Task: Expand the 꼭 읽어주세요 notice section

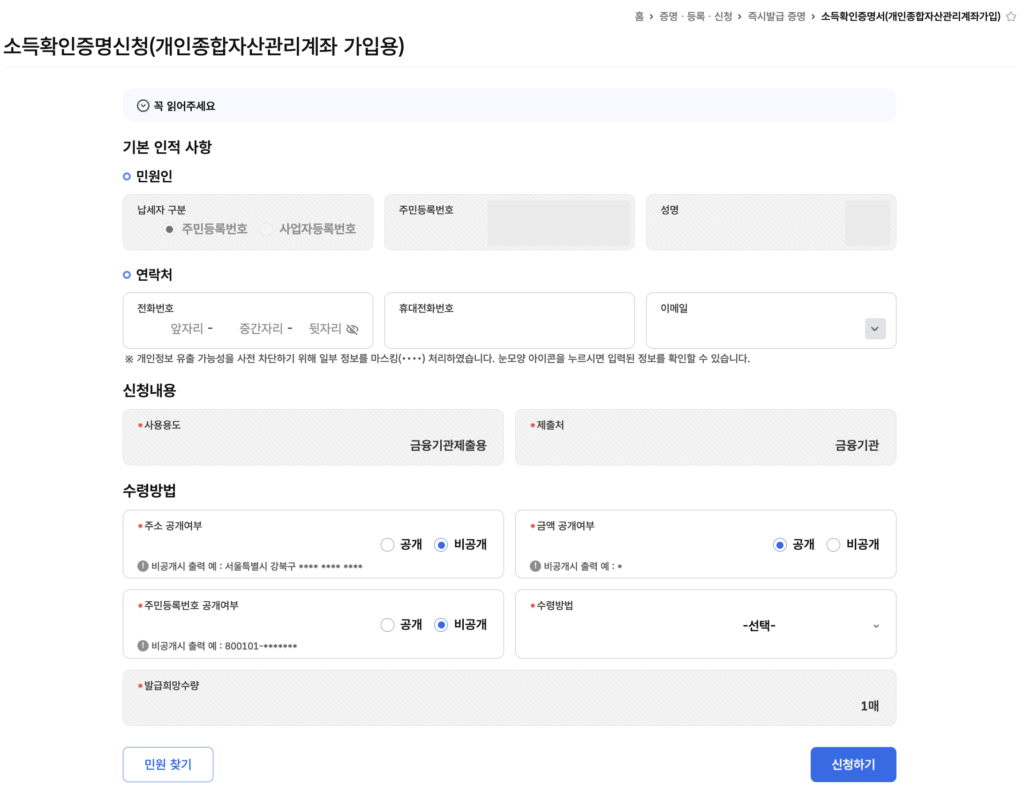Action: click(x=143, y=106)
